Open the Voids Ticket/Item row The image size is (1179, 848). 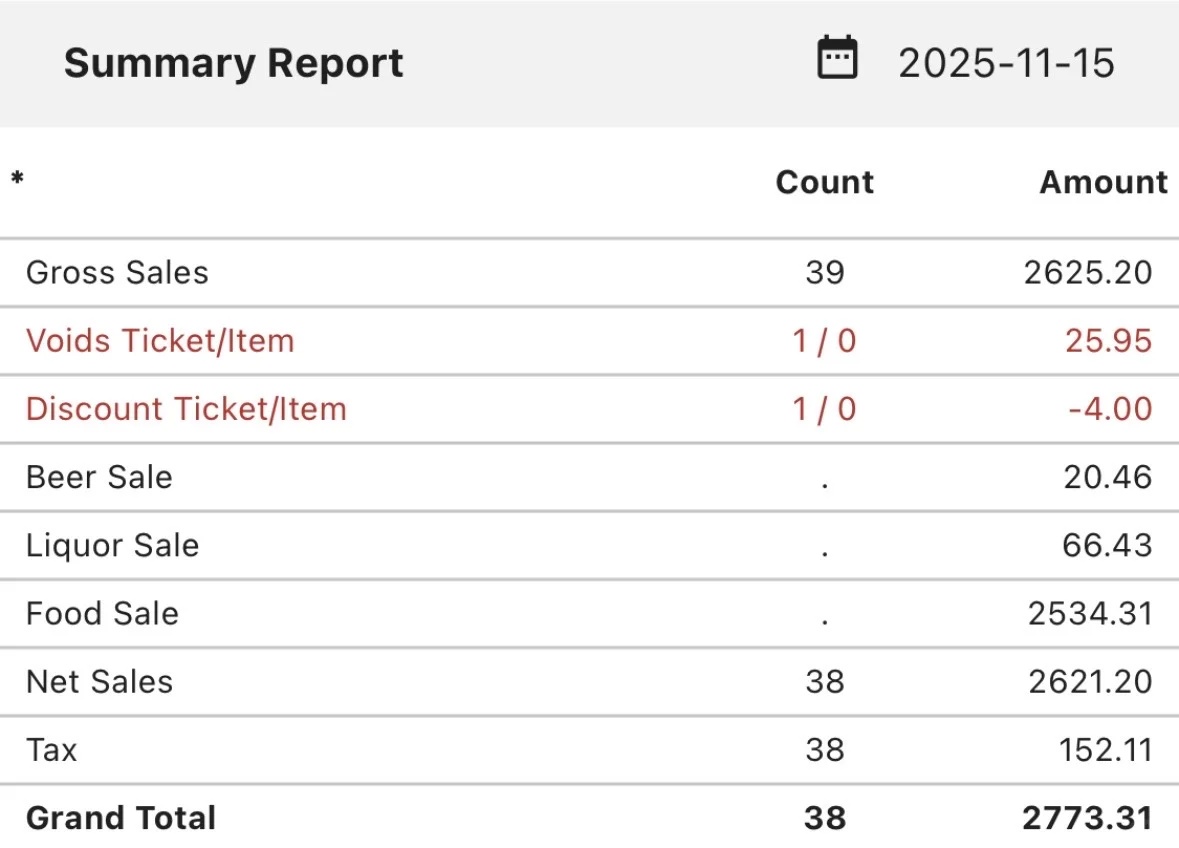click(160, 341)
